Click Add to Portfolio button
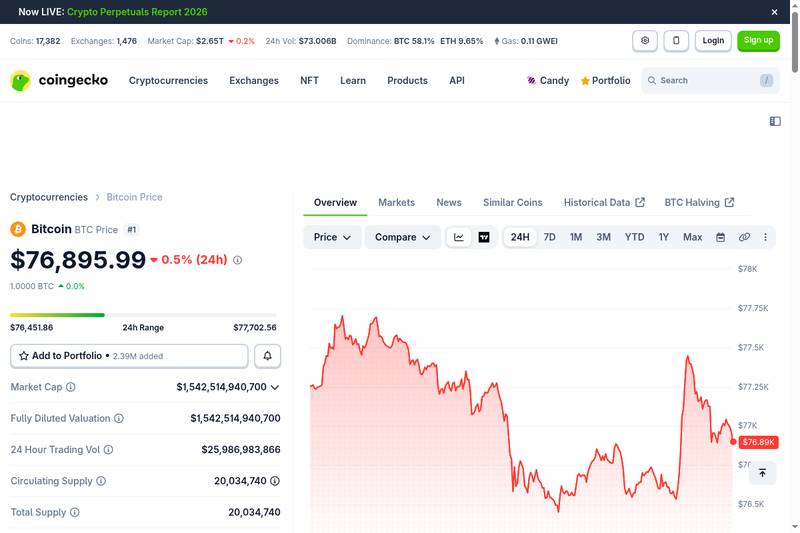Image resolution: width=800 pixels, height=533 pixels. click(x=129, y=356)
